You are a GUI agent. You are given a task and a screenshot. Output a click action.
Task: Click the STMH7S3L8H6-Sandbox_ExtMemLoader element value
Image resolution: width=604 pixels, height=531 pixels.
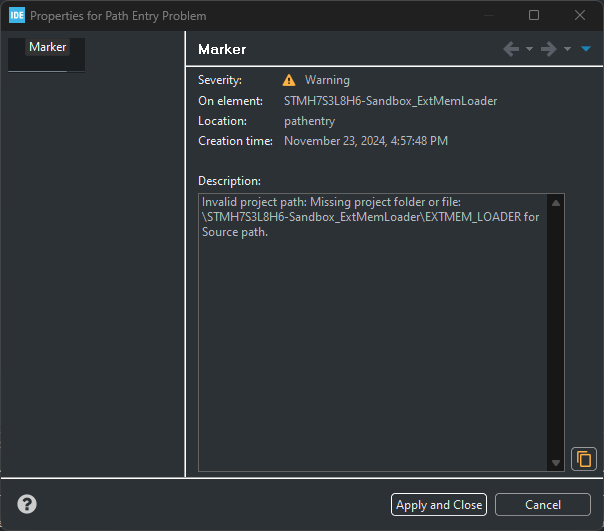(390, 101)
